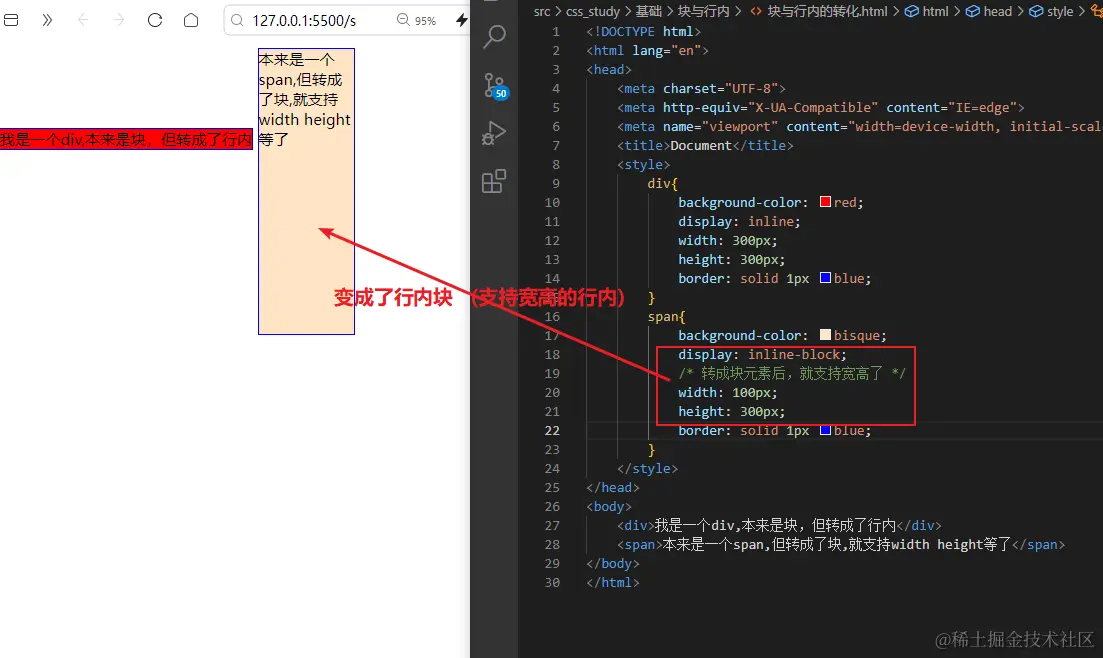
Task: Click the '<title>Document</title>' line
Action: pos(705,145)
